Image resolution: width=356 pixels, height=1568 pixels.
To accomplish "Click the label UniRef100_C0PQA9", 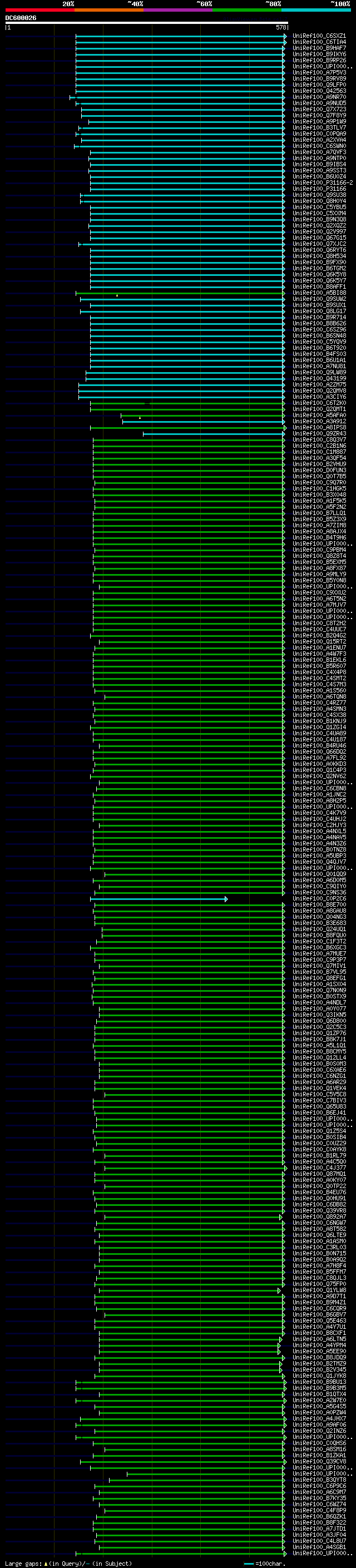I will tap(319, 134).
